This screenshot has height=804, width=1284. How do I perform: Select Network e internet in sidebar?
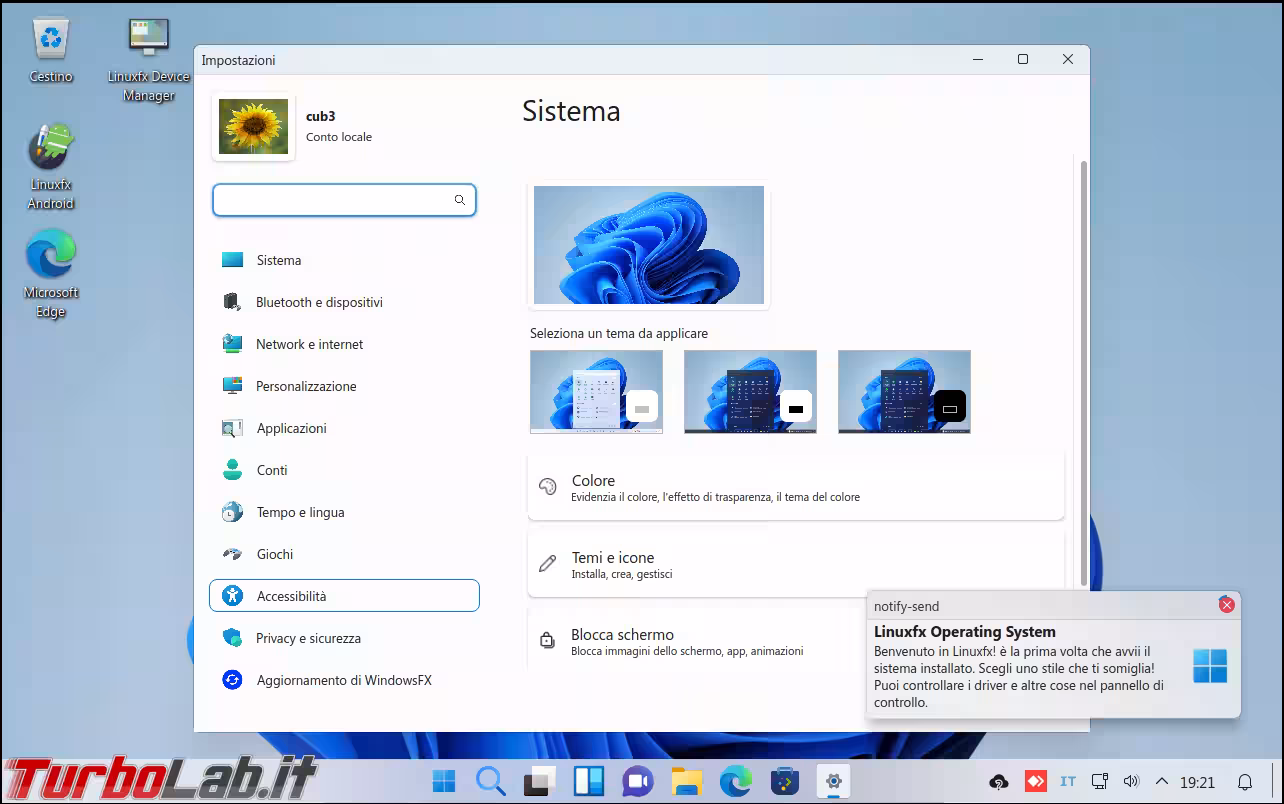309,344
